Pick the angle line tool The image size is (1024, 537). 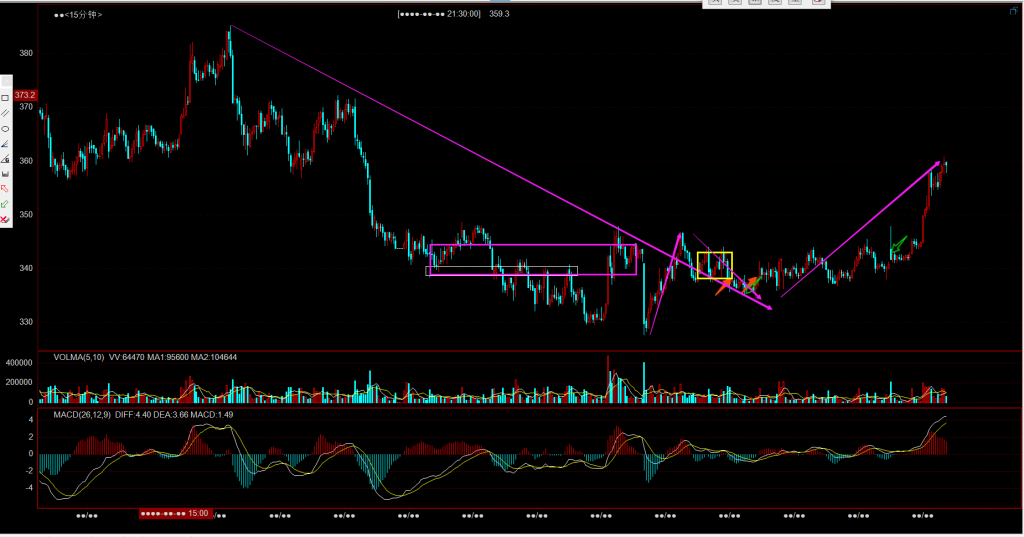[5, 144]
